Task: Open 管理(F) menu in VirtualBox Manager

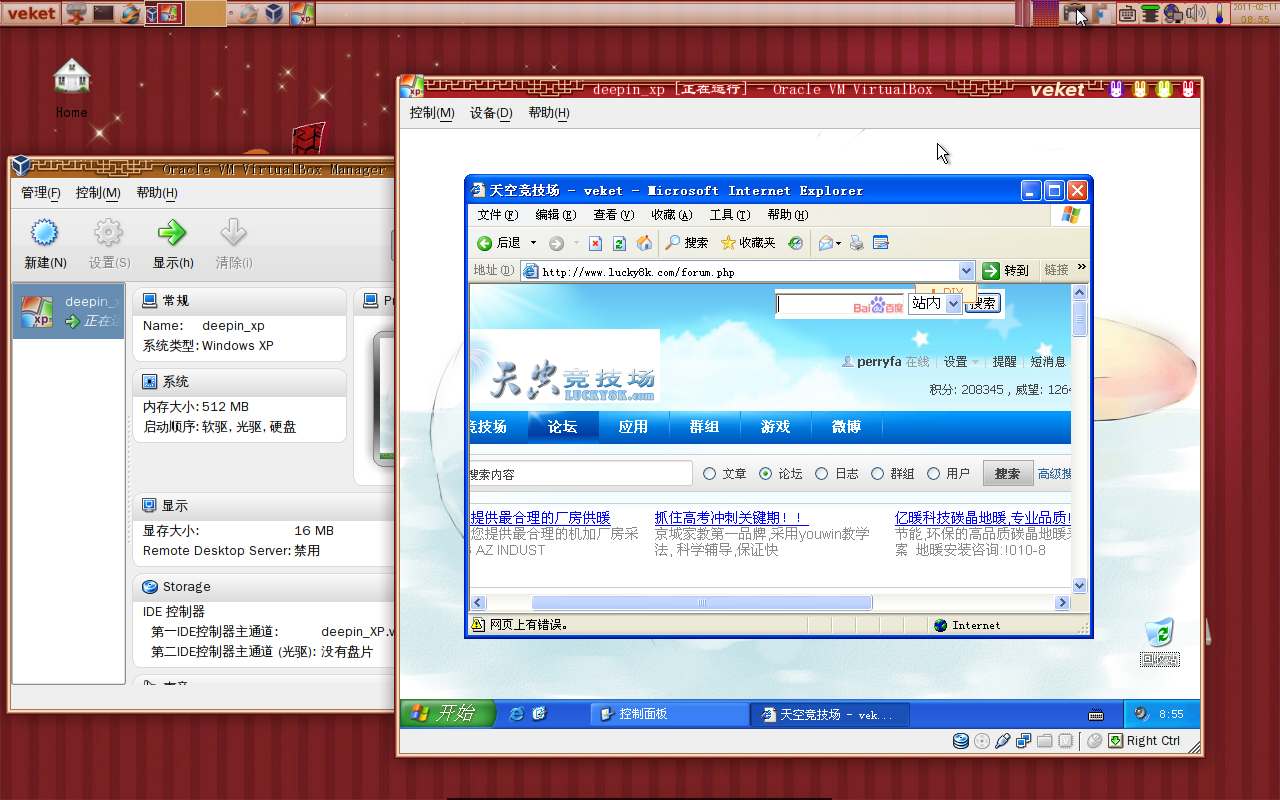Action: 41,193
